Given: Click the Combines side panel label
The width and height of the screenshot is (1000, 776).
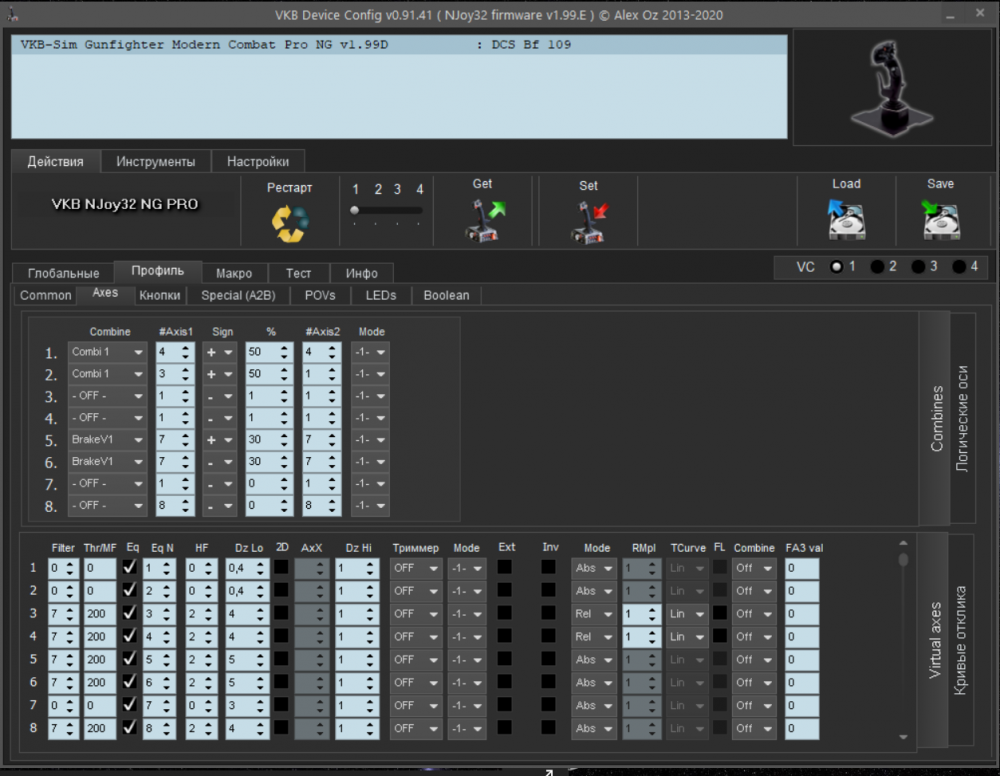Looking at the screenshot, I should pyautogui.click(x=936, y=418).
